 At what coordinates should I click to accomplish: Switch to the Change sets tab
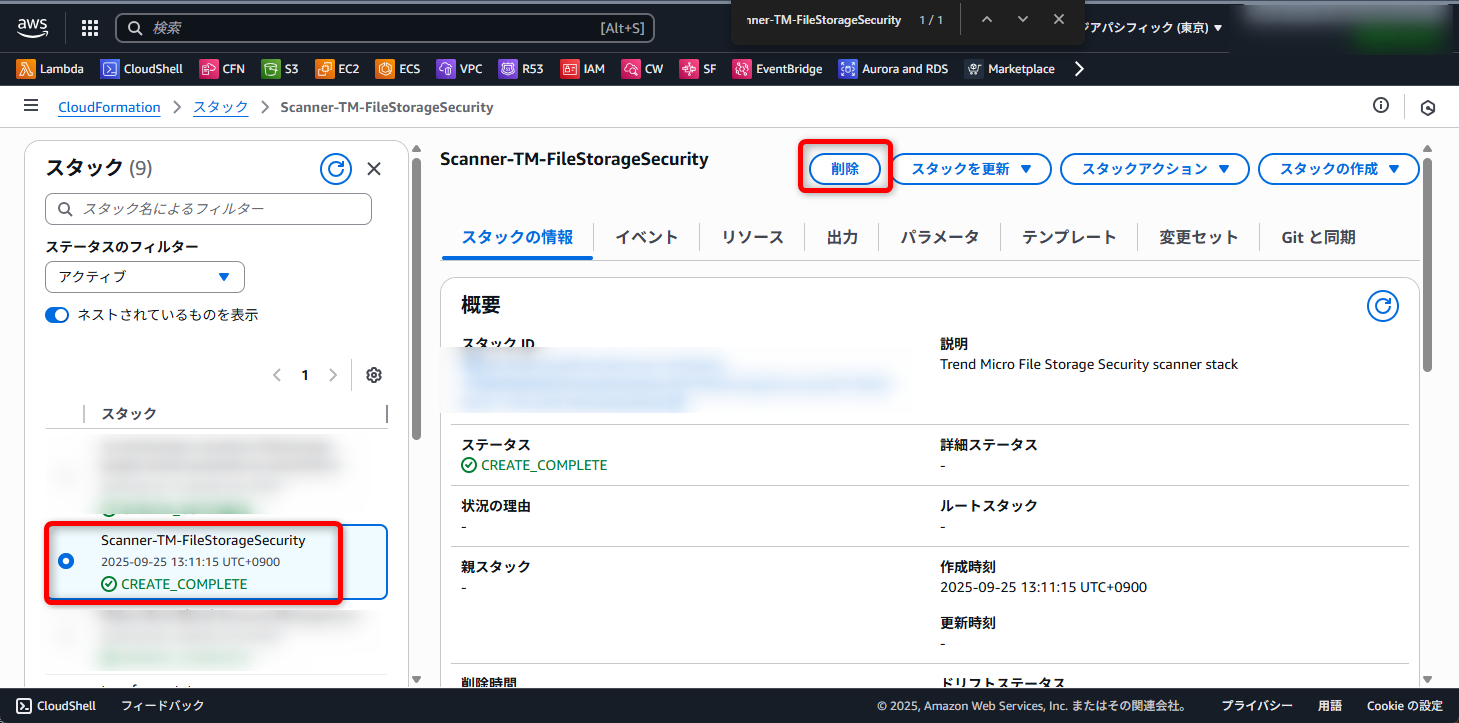[1199, 237]
